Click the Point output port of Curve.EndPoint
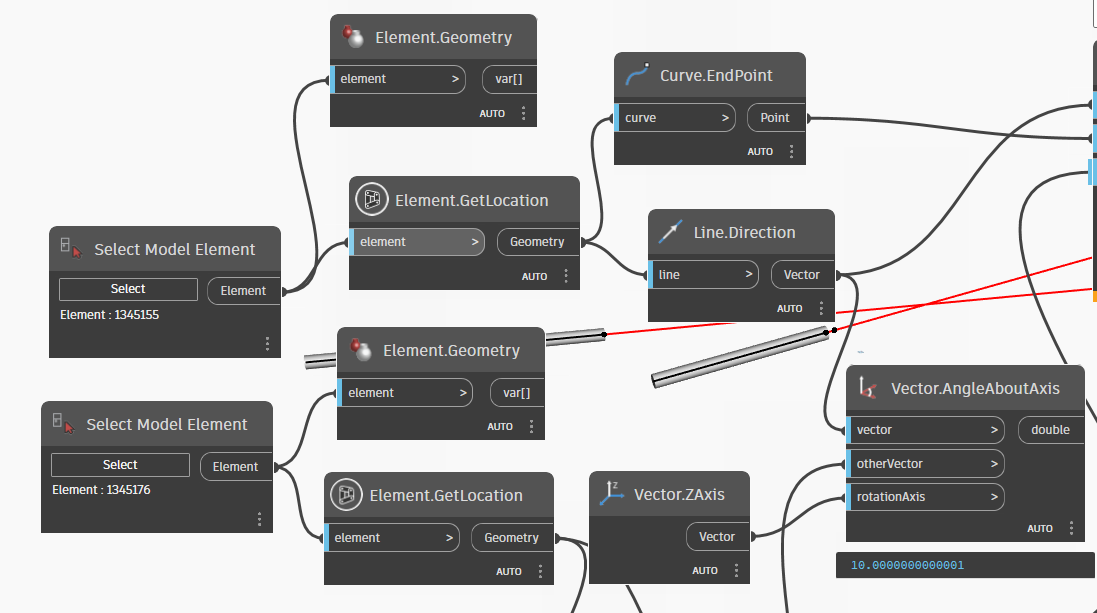 [775, 118]
